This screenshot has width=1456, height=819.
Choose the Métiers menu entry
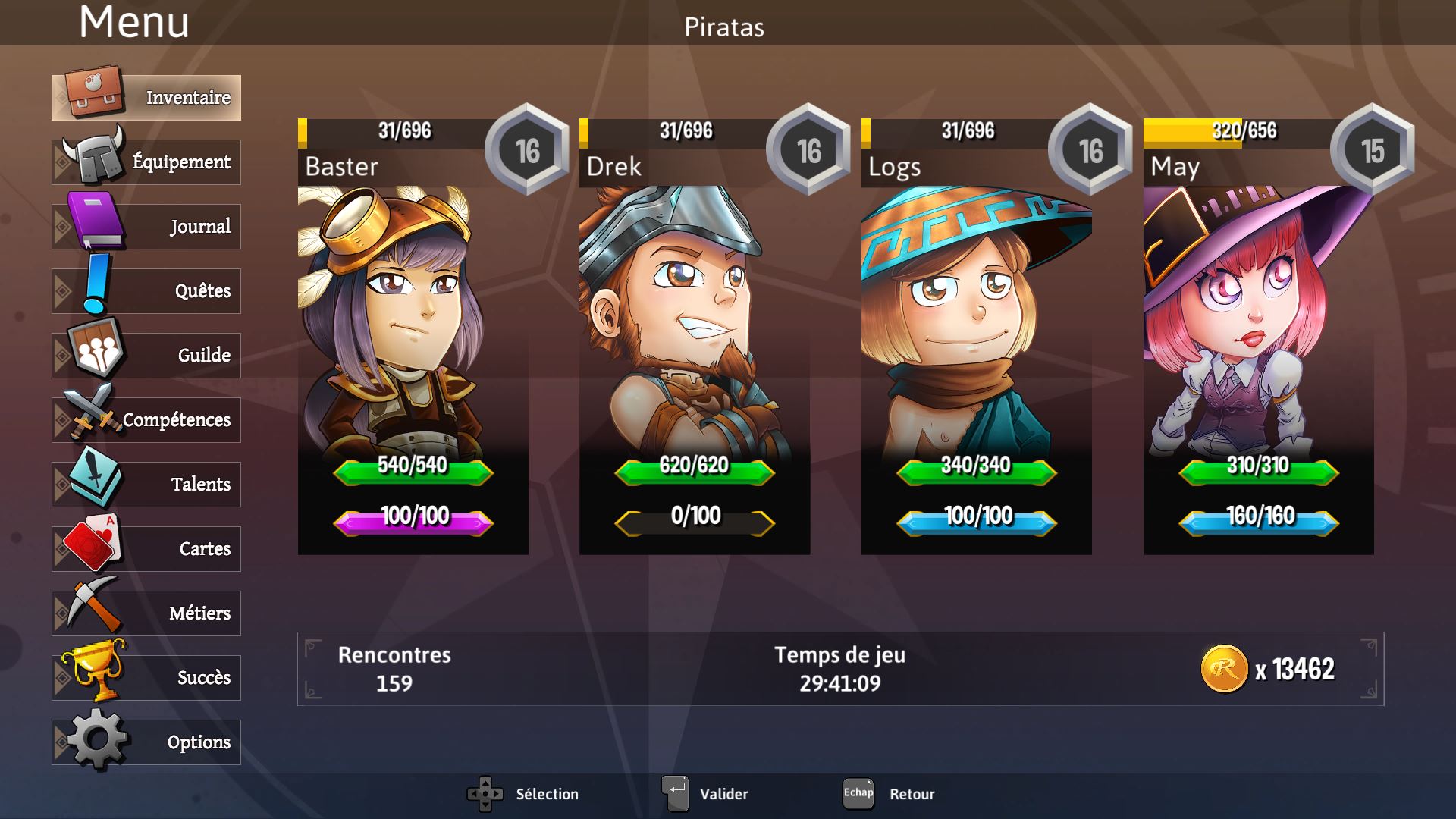click(146, 613)
